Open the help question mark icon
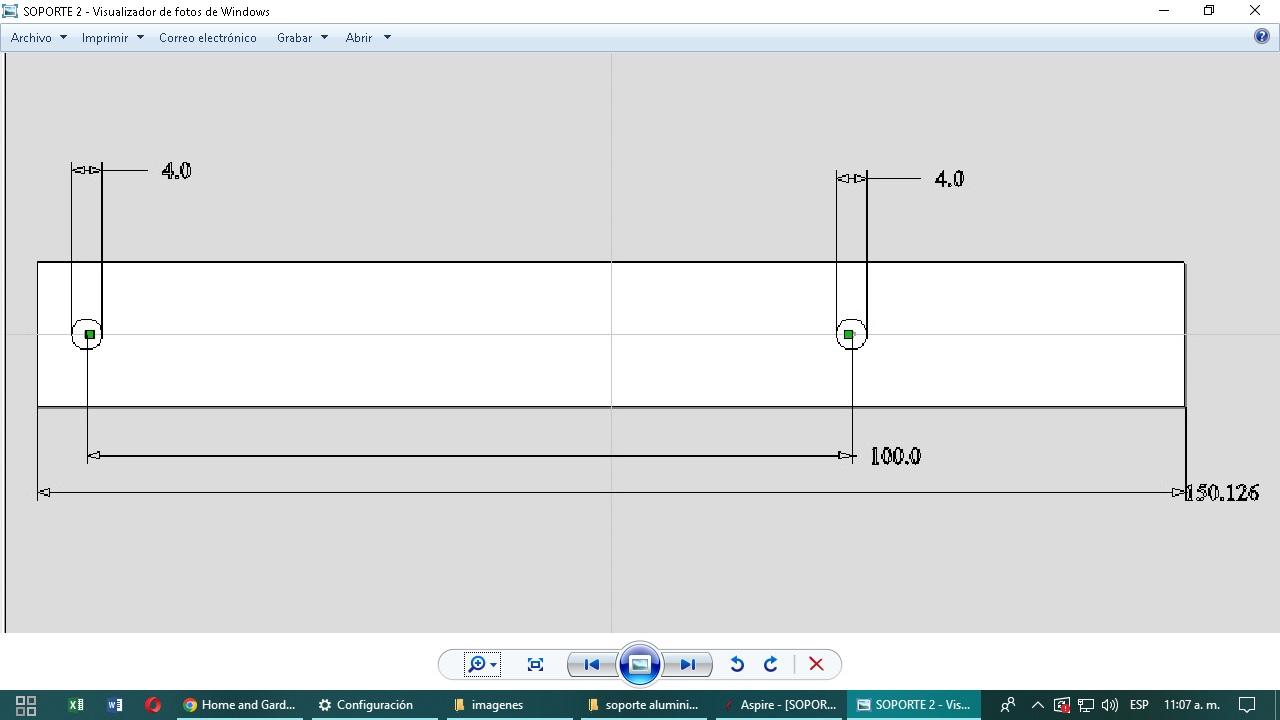Viewport: 1280px width, 720px height. pyautogui.click(x=1261, y=36)
